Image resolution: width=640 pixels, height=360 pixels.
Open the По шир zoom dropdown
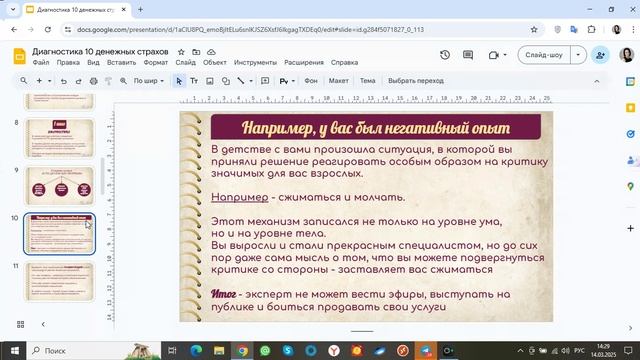coord(149,81)
